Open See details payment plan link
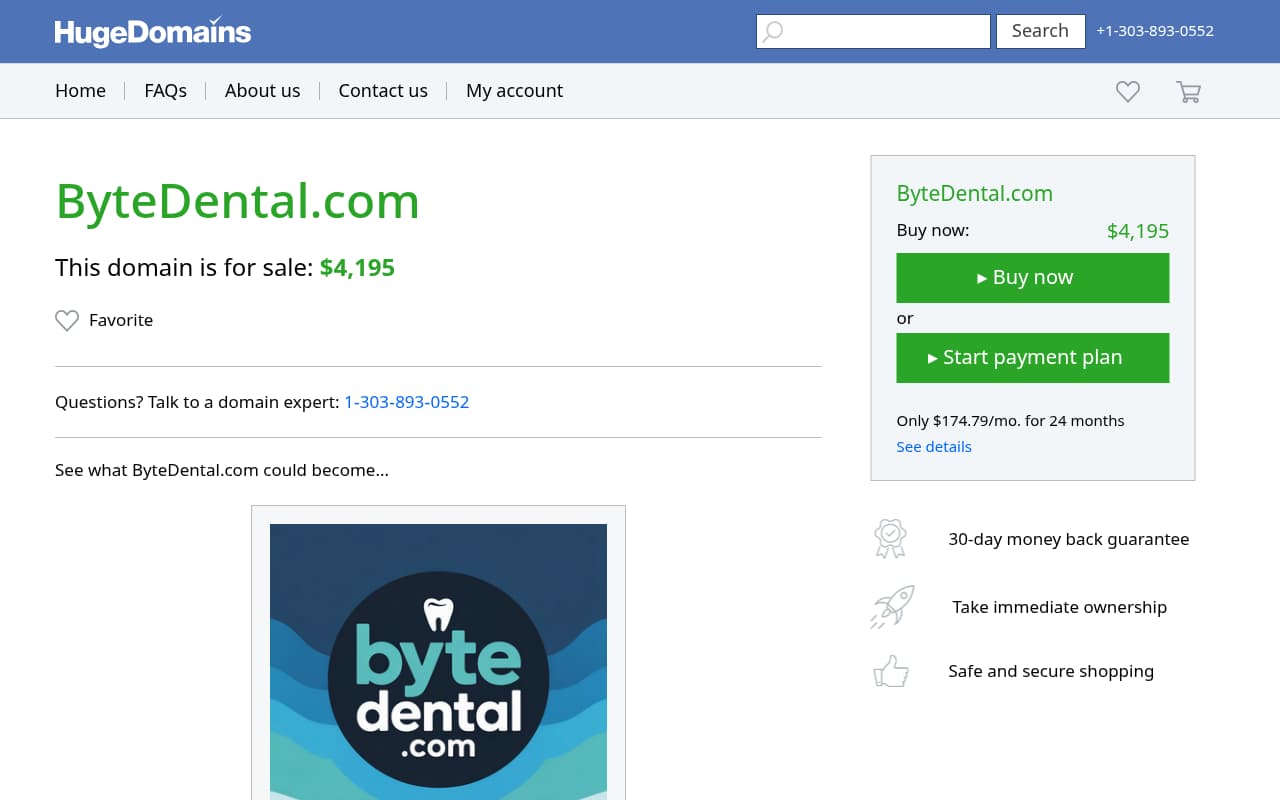The height and width of the screenshot is (800, 1280). point(934,446)
